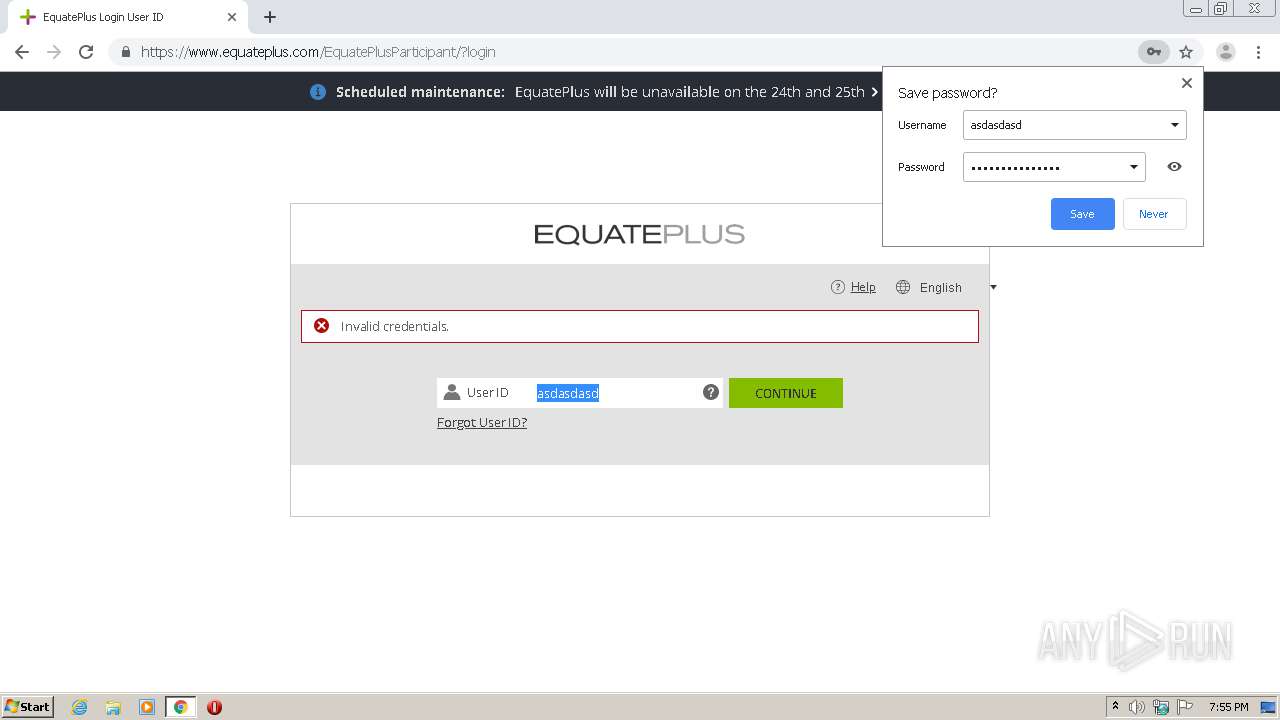Viewport: 1280px width, 720px height.
Task: Open the Username dropdown in Save password
Action: (1174, 125)
